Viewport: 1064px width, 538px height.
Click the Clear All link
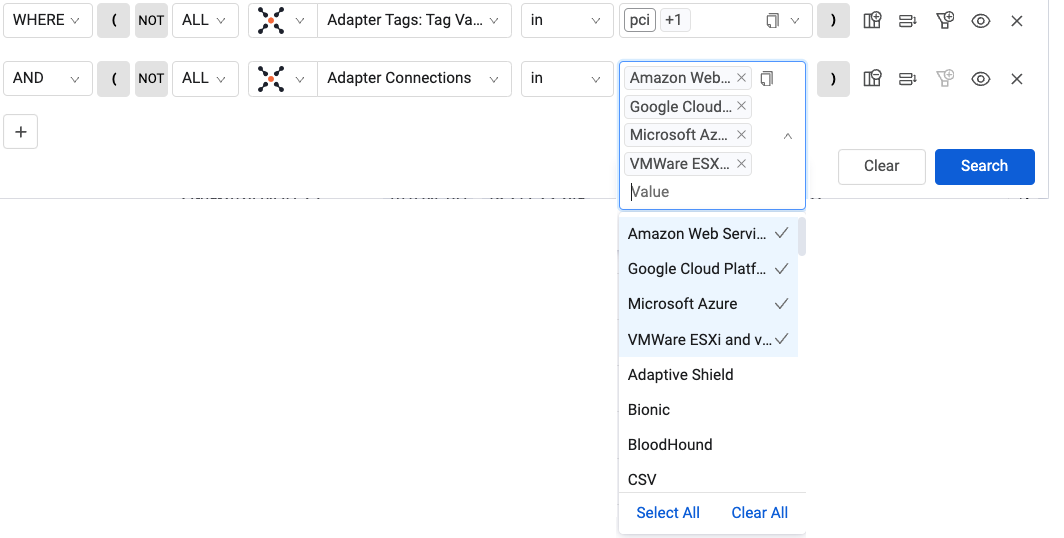point(759,513)
